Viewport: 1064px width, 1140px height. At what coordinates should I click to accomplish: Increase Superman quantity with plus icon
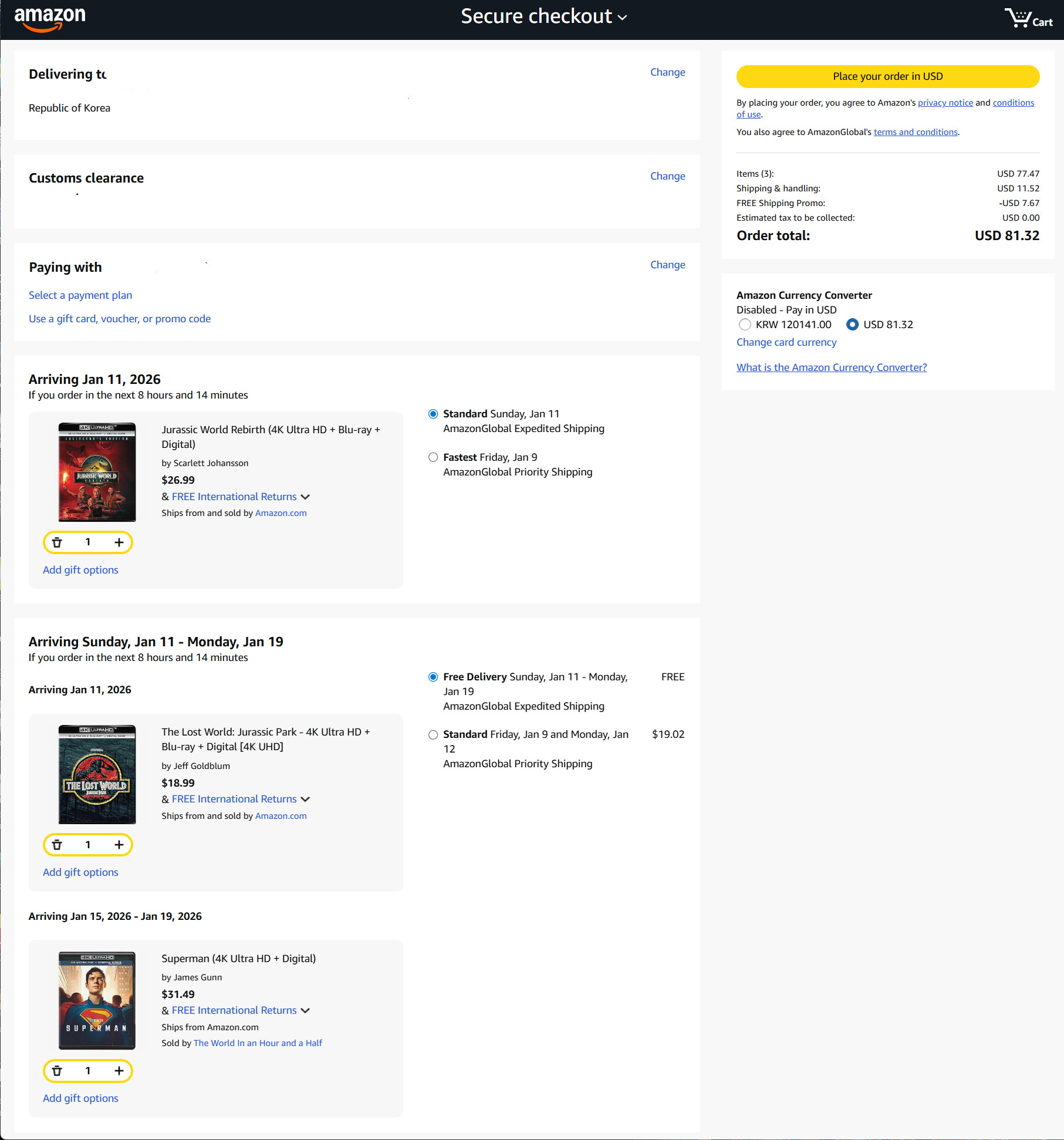[119, 1071]
